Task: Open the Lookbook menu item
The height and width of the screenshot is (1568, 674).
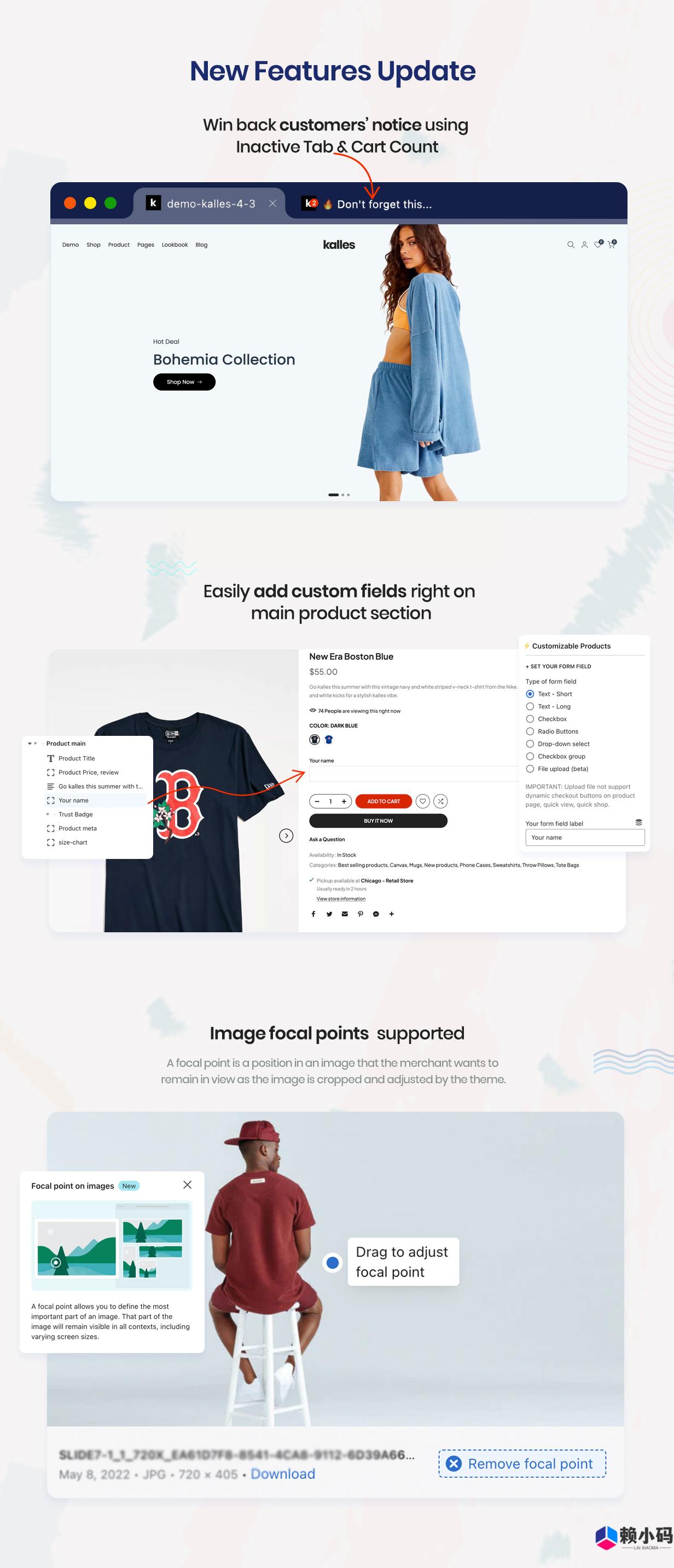Action: tap(175, 245)
